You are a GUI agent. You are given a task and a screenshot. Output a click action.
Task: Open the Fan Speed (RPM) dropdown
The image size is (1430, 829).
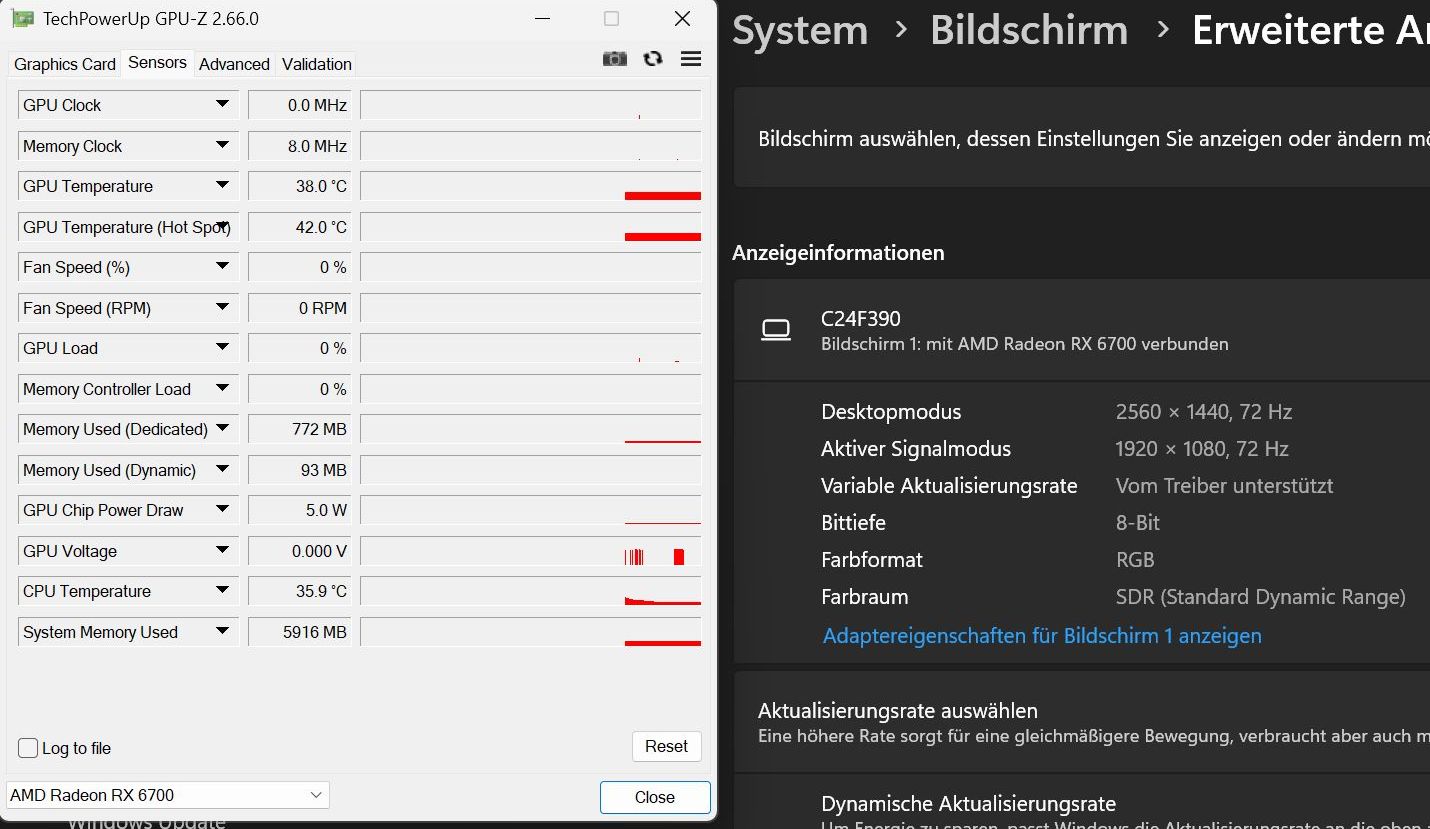point(222,308)
